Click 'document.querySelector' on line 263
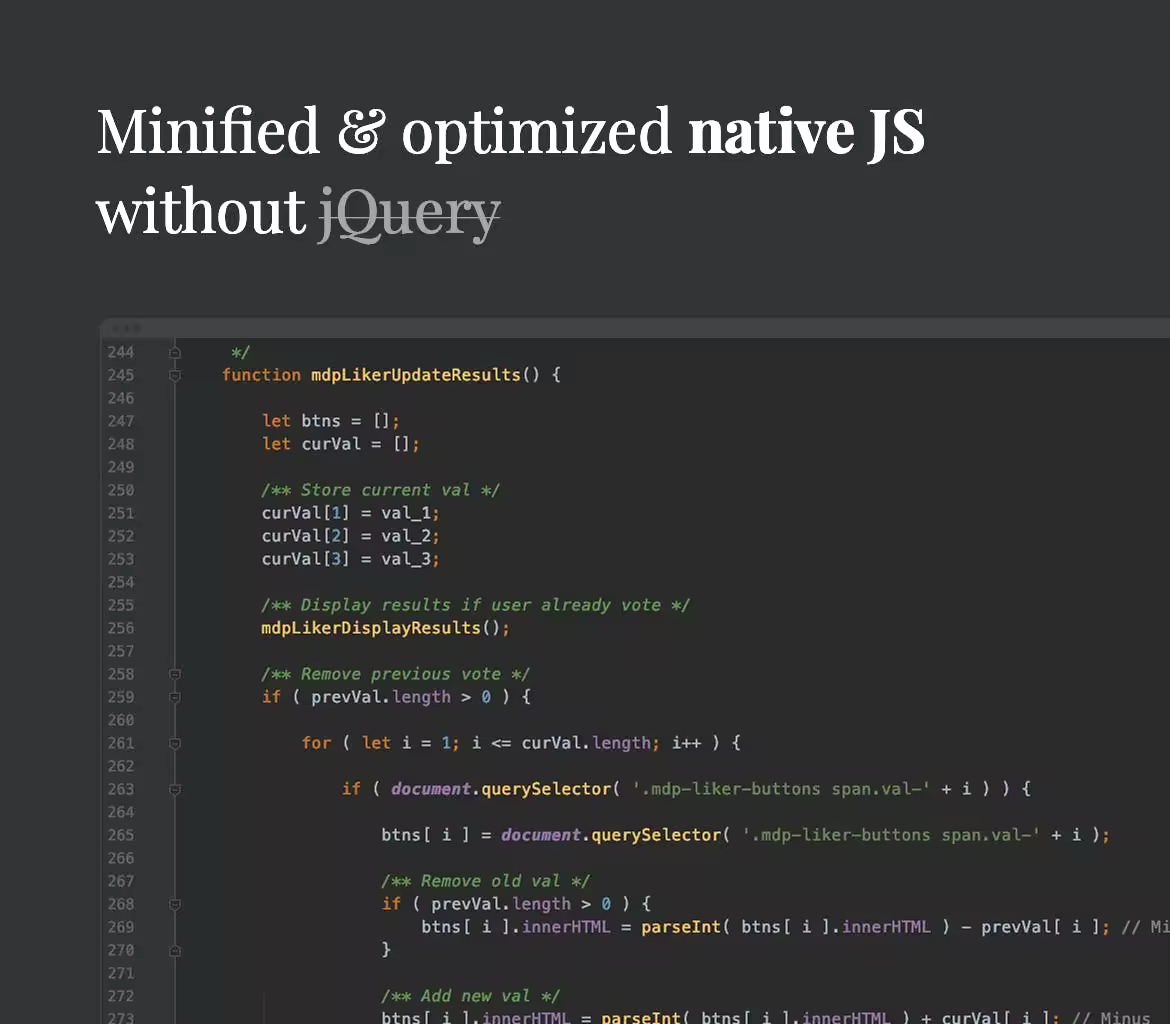The height and width of the screenshot is (1024, 1170). [x=501, y=789]
